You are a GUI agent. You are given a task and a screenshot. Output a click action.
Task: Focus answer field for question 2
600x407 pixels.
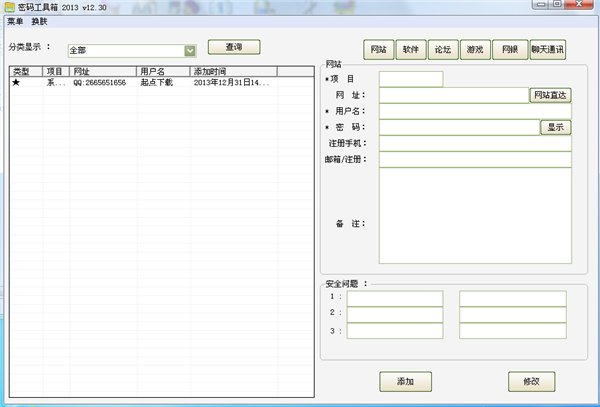click(513, 315)
